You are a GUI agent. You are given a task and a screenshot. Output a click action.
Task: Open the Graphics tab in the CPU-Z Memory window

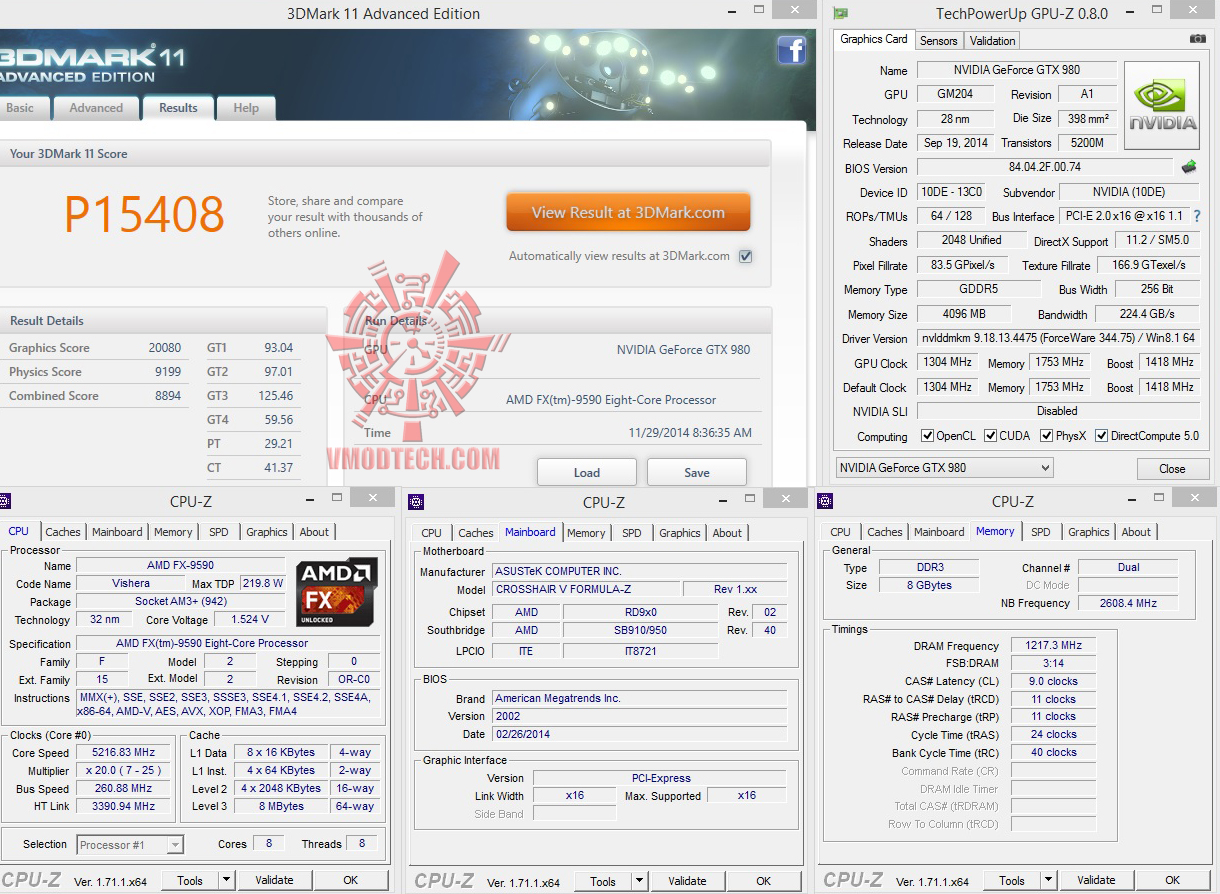point(1089,532)
